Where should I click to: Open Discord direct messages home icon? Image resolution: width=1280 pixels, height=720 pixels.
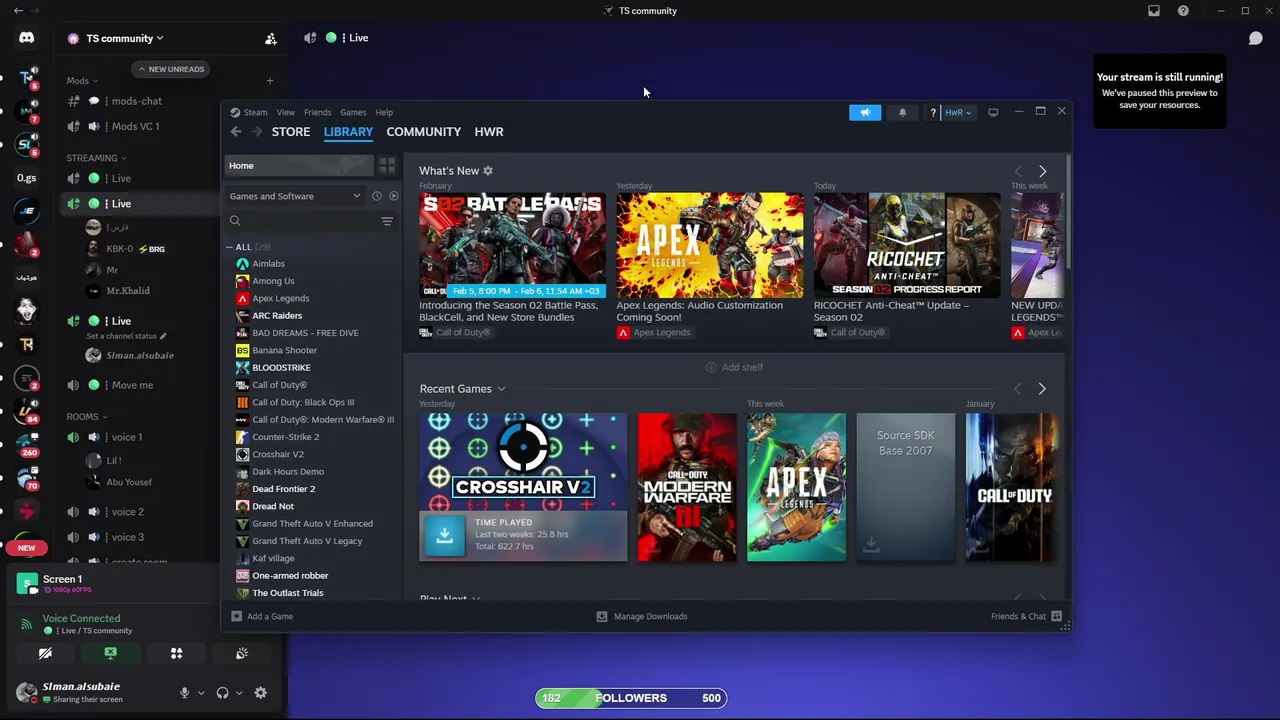[x=26, y=38]
